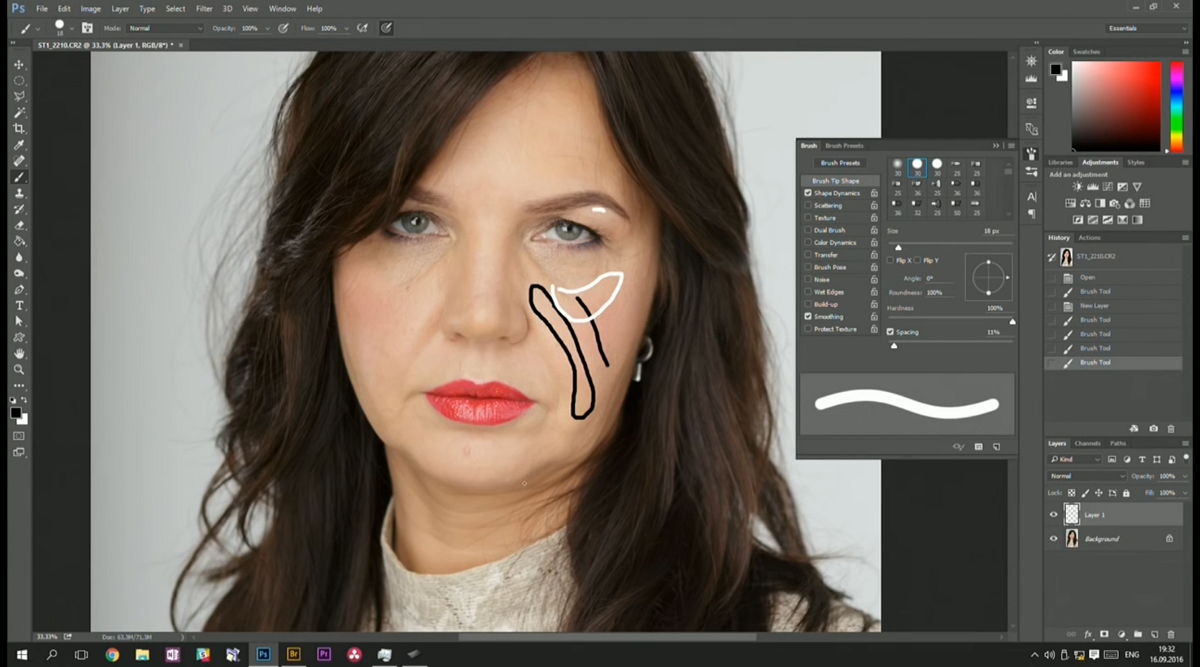Select the Move tool
This screenshot has height=667, width=1200.
coord(19,64)
